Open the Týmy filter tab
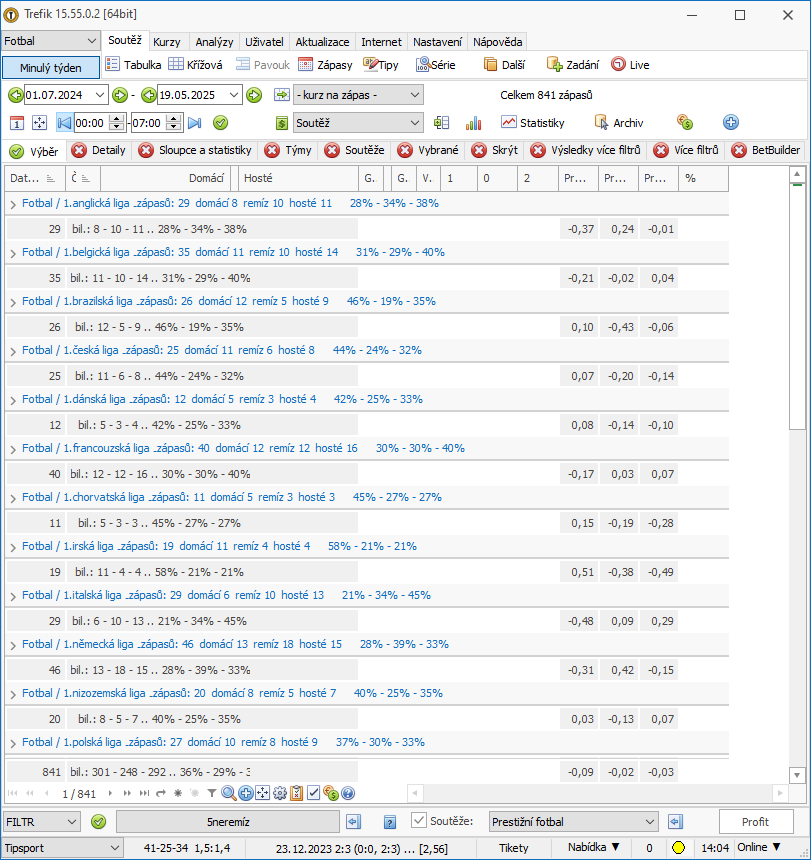This screenshot has height=860, width=811. (288, 150)
